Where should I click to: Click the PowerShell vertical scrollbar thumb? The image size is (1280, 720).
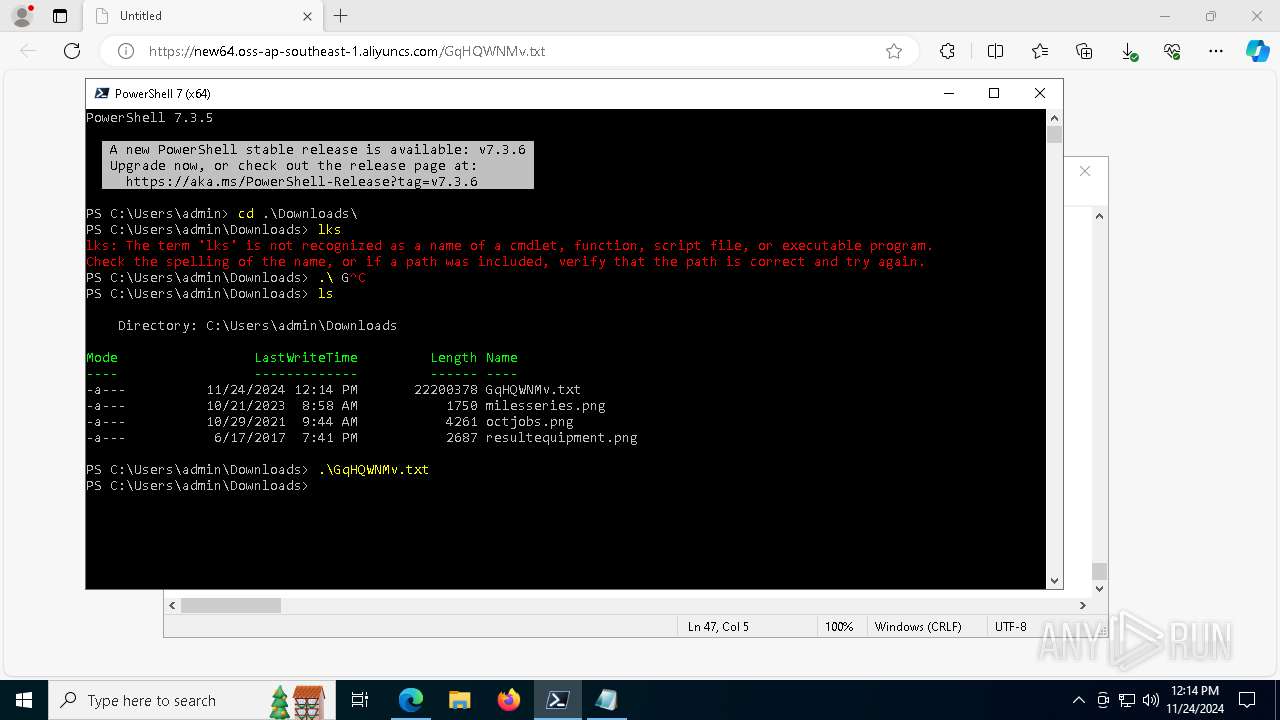coord(1054,135)
